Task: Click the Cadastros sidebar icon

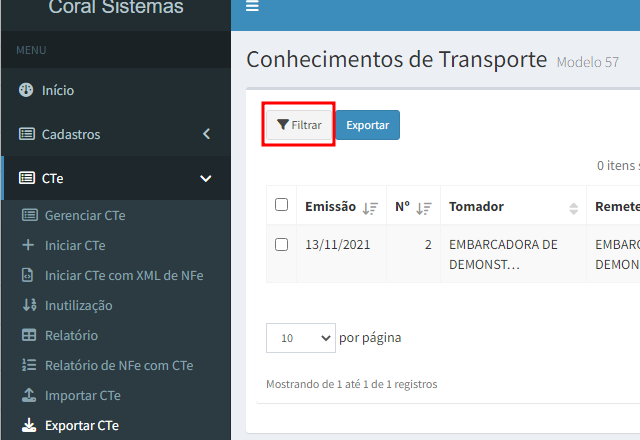Action: click(26, 134)
